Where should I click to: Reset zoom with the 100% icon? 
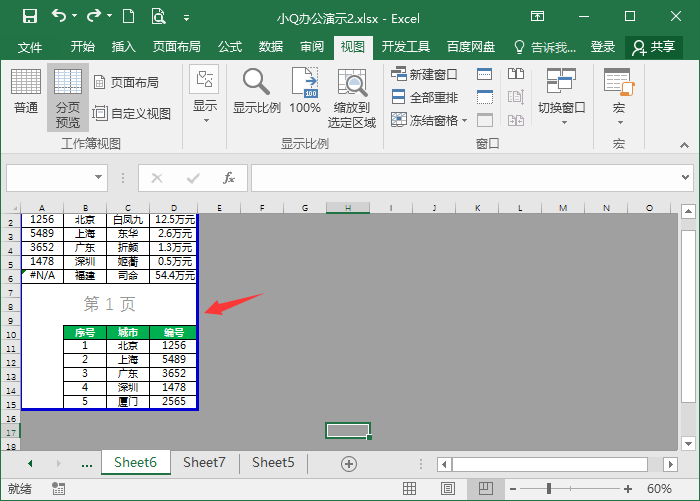(x=305, y=91)
